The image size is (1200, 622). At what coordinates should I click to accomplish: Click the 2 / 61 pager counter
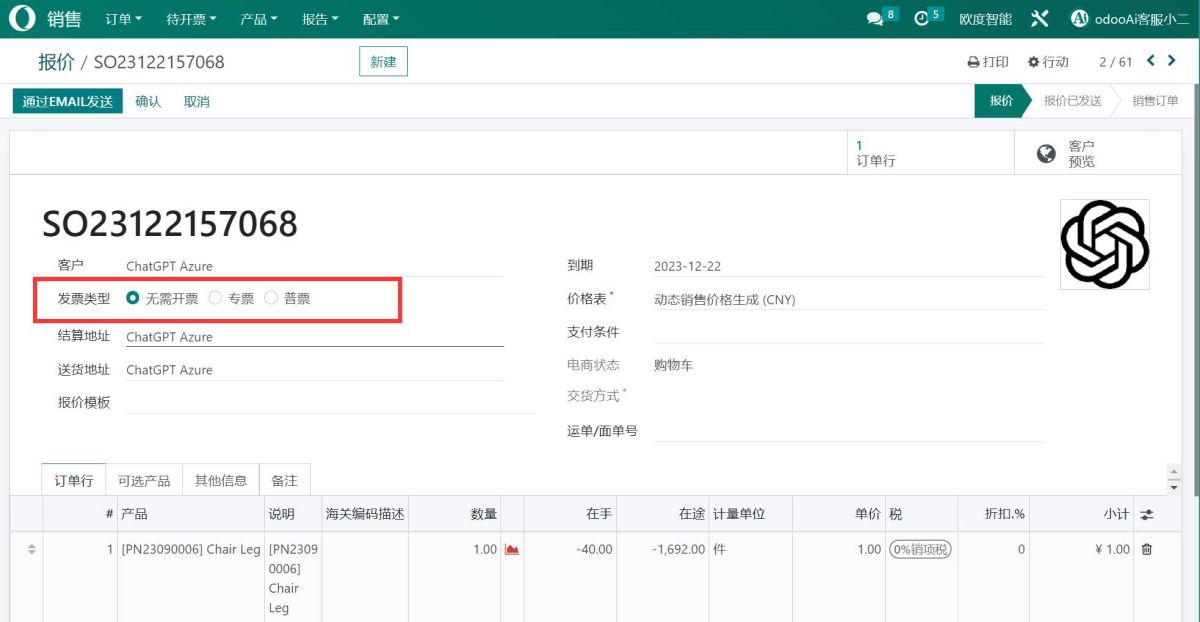(x=1115, y=62)
